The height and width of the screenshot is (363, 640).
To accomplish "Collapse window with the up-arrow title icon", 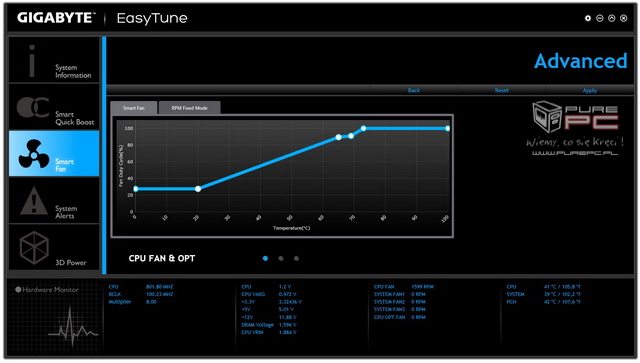I will pyautogui.click(x=611, y=18).
